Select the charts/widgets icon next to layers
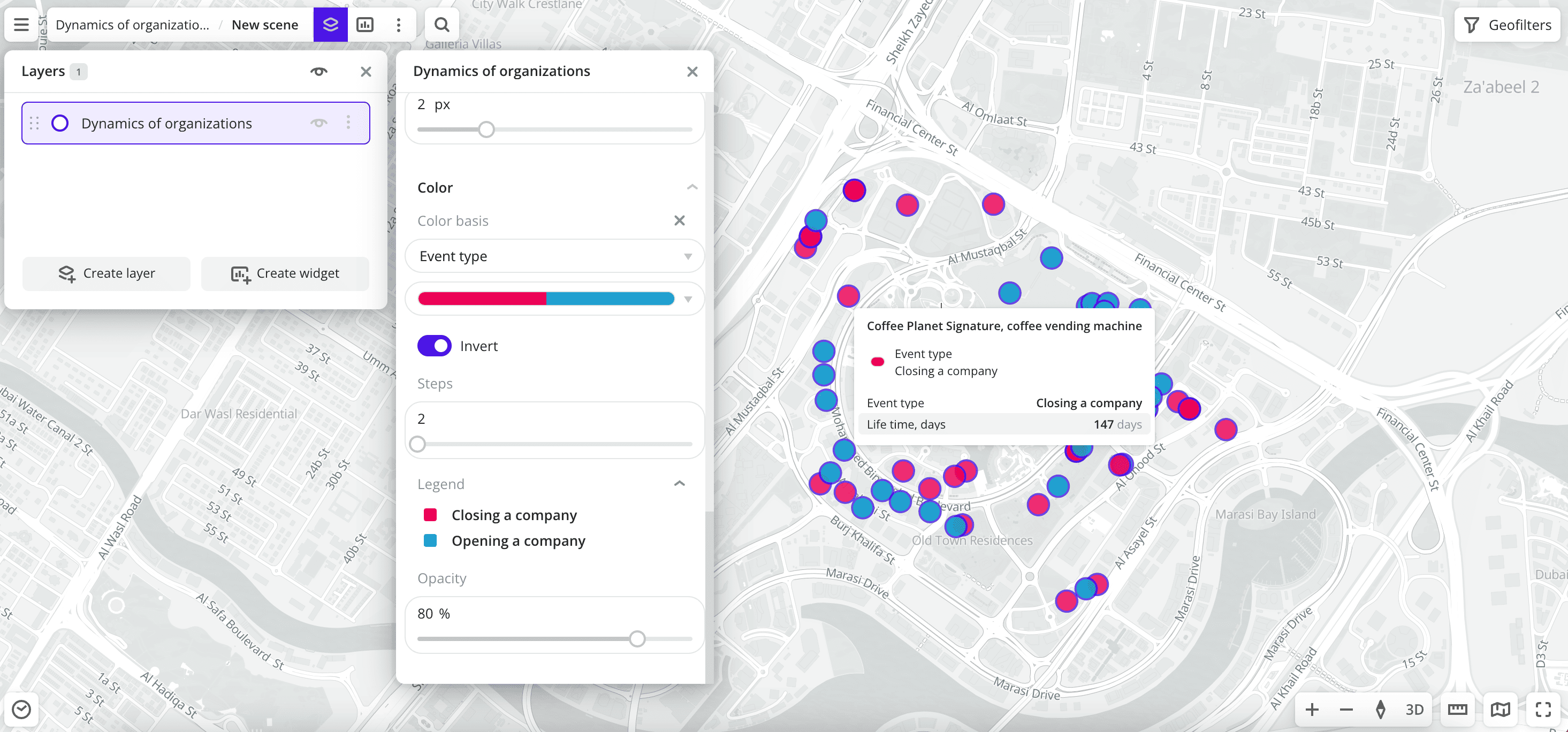The image size is (1568, 732). [365, 24]
